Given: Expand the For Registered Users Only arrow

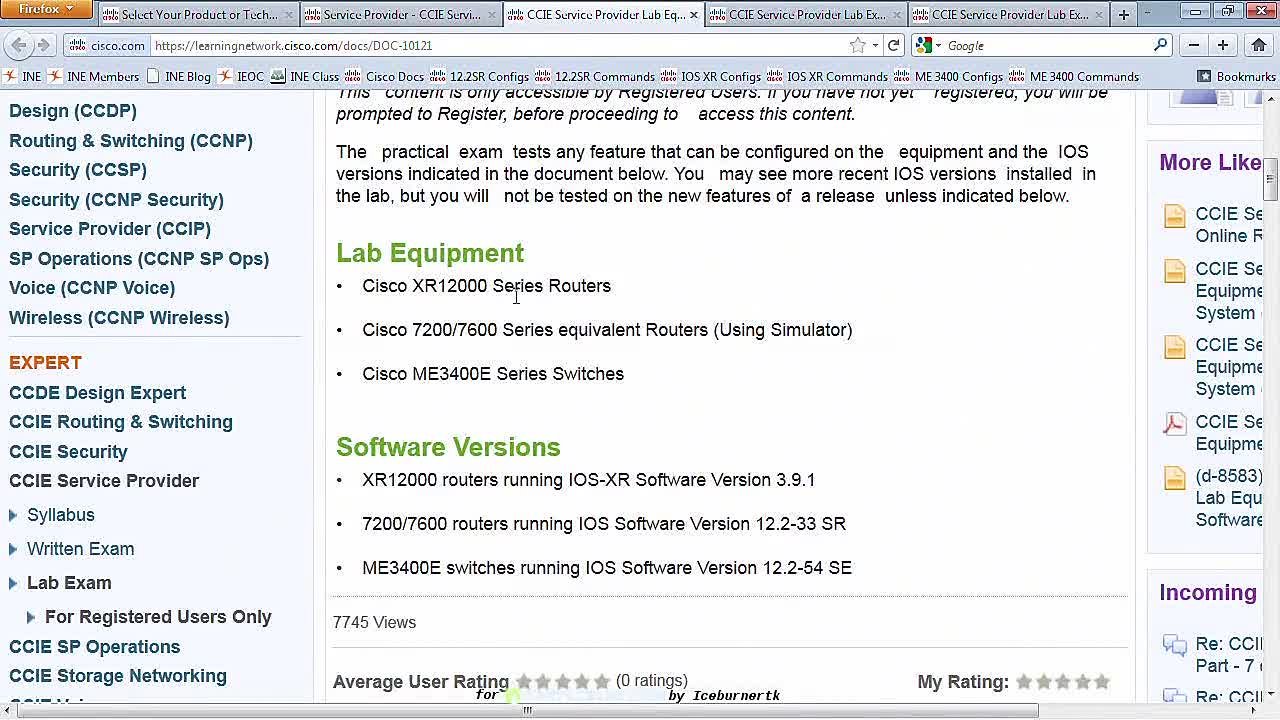Looking at the screenshot, I should pos(31,617).
